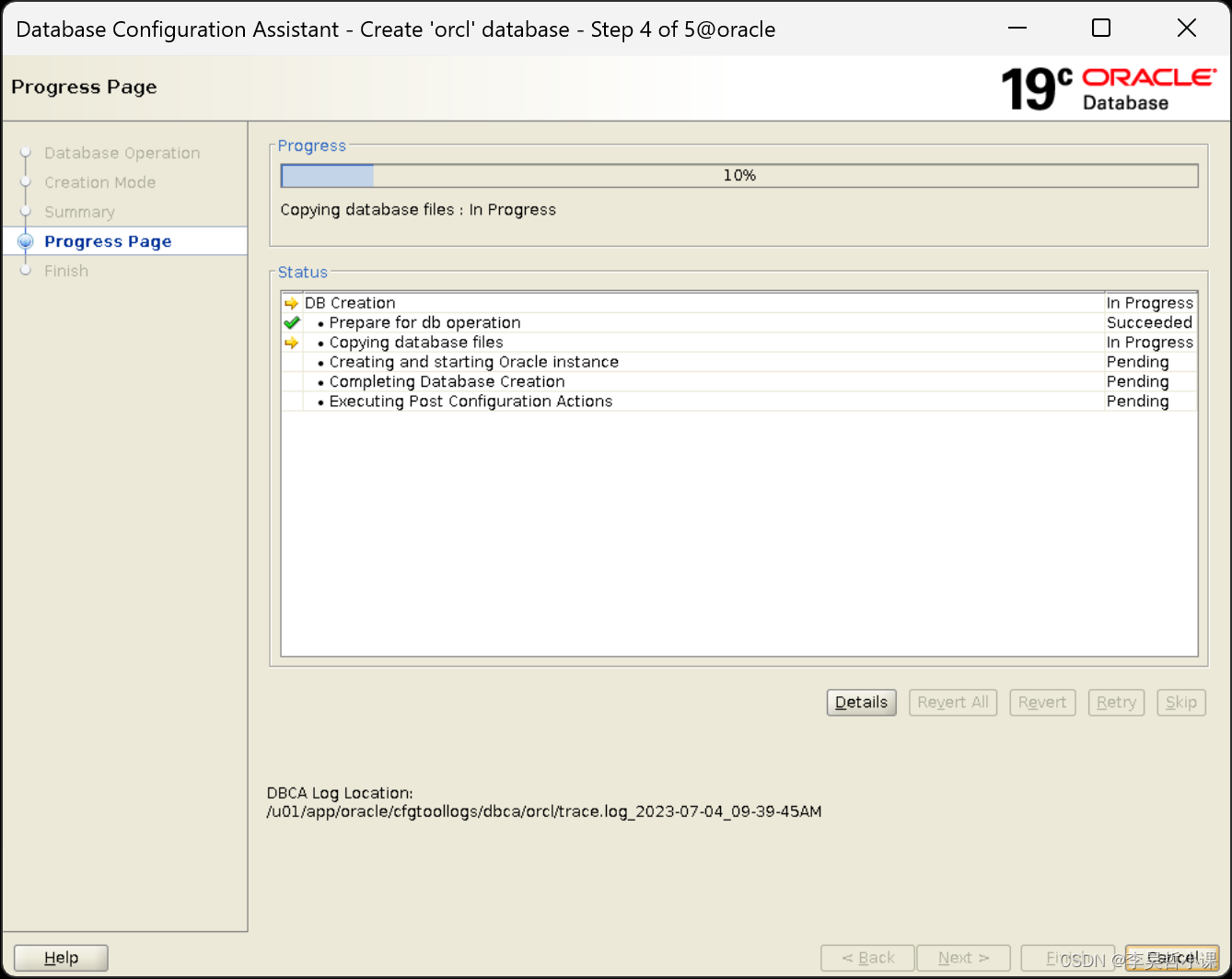Click the Back navigation button
This screenshot has width=1232, height=979.
pyautogui.click(x=867, y=958)
